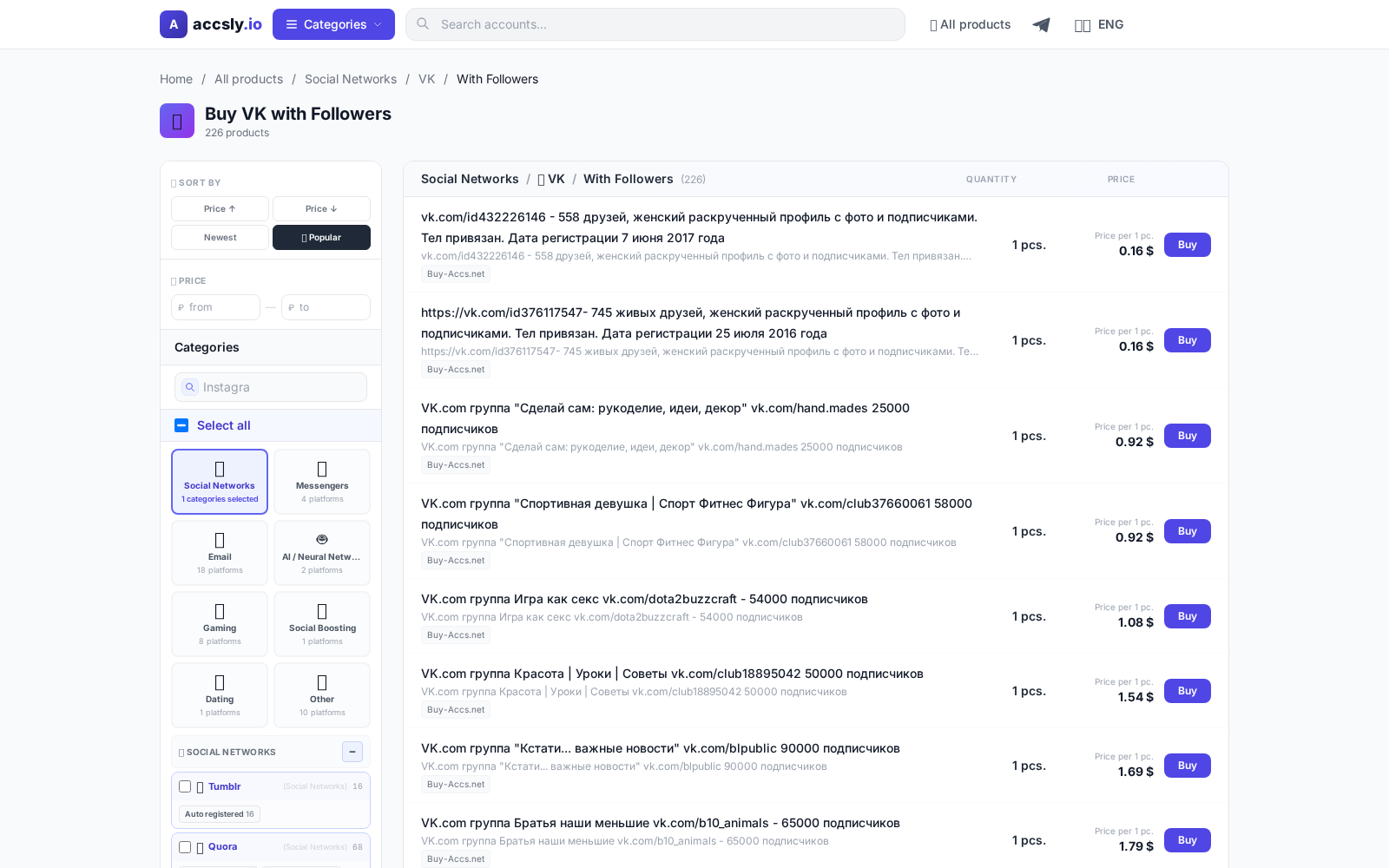Navigate to the All products breadcrumb
Screen dimensions: 1389x868
(x=248, y=79)
